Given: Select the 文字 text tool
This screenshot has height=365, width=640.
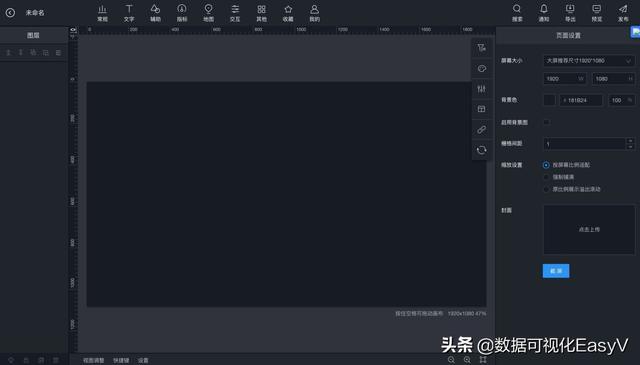Looking at the screenshot, I should point(129,13).
